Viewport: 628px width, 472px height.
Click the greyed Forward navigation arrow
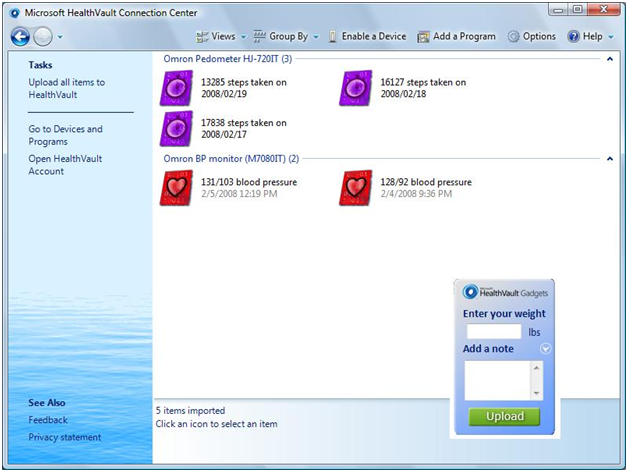[x=43, y=37]
